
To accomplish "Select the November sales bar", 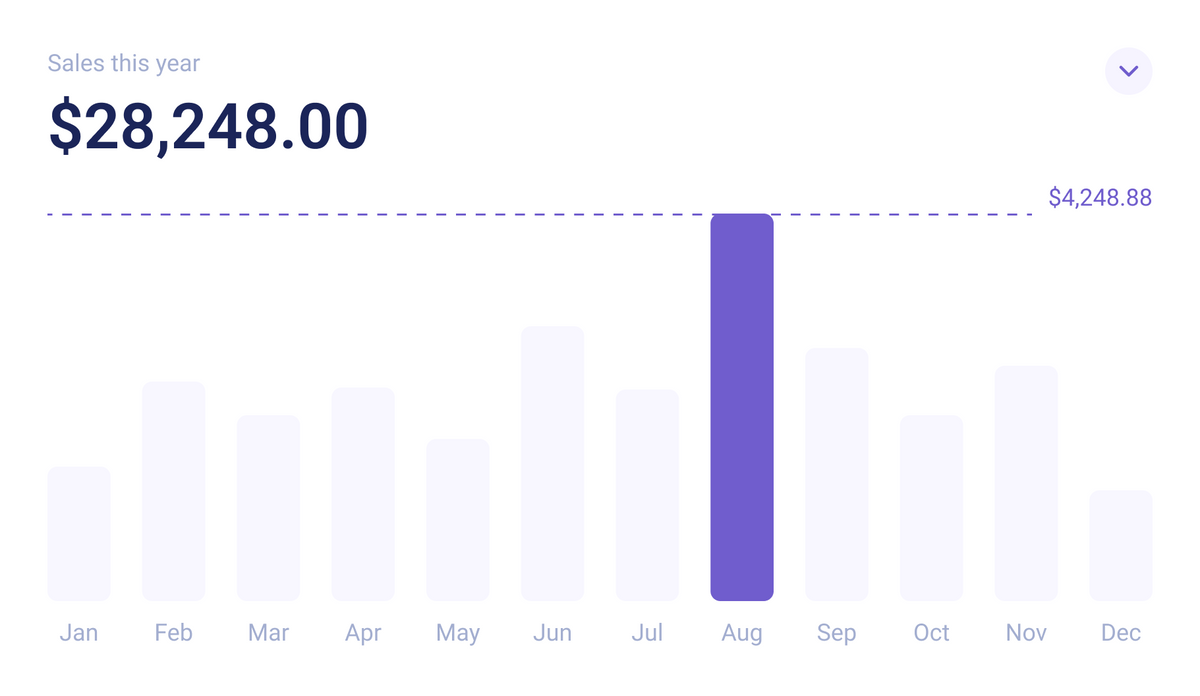I will (1026, 483).
